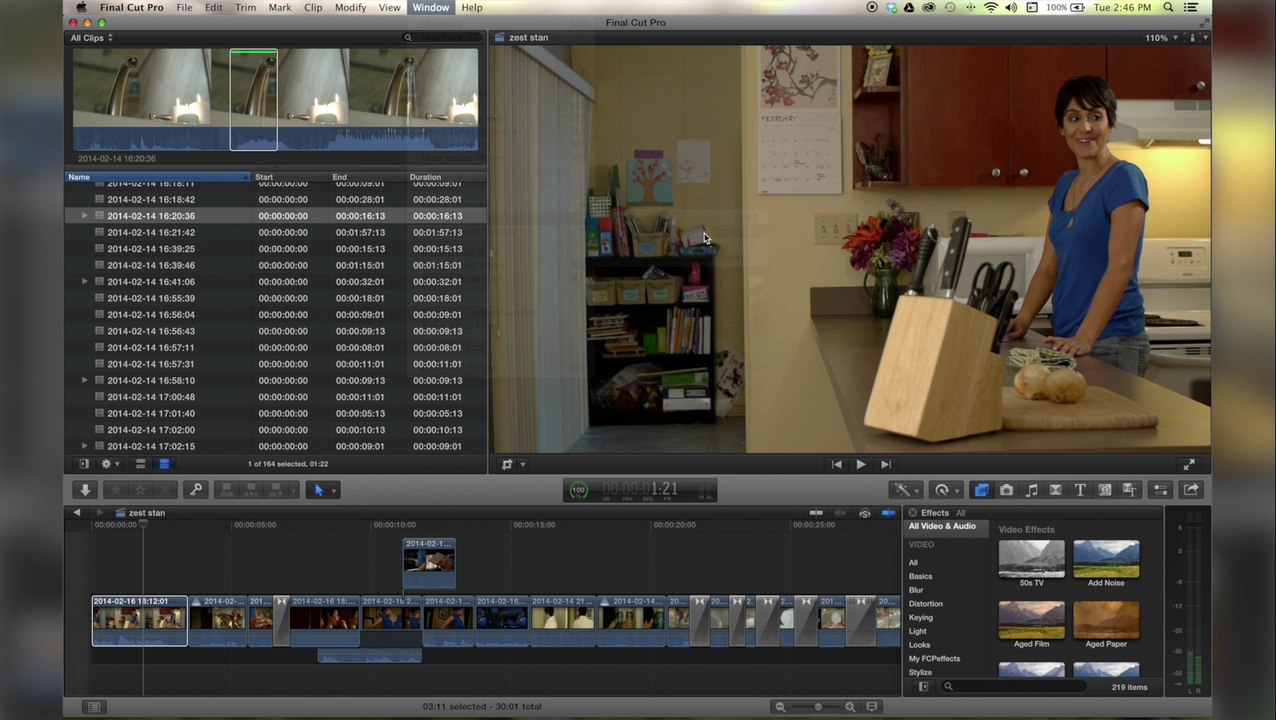Image resolution: width=1276 pixels, height=720 pixels.
Task: Click the Insert clip edit button
Action: pyautogui.click(x=251, y=490)
